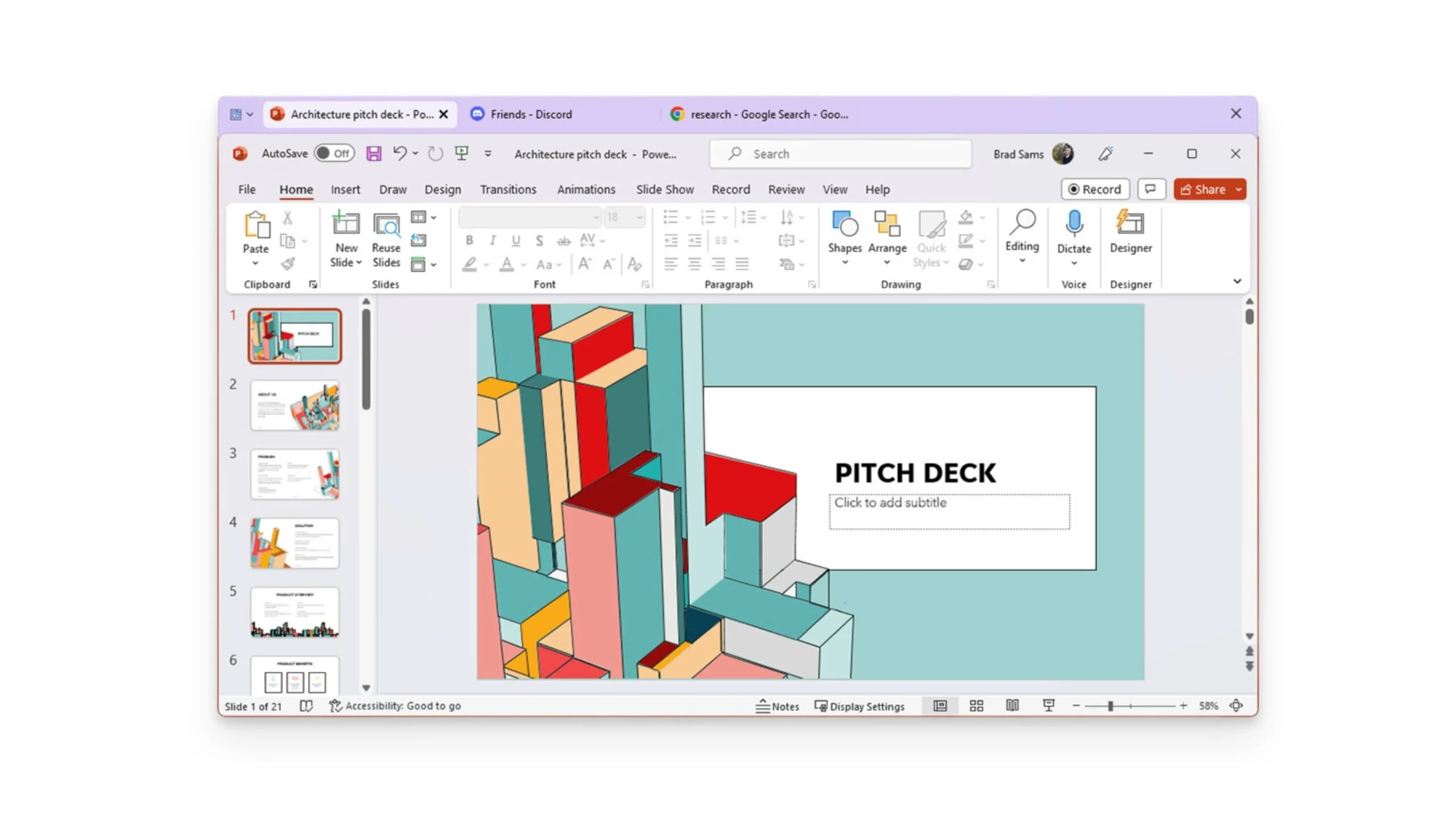Screen dimensions: 1456x819
Task: Switch to the Slide Show tab
Action: pyautogui.click(x=665, y=189)
